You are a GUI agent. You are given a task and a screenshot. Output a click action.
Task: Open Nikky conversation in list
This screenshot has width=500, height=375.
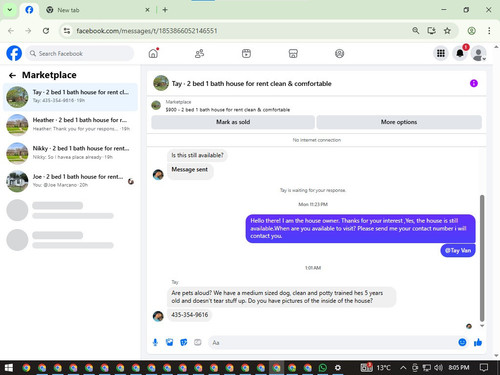(x=70, y=153)
